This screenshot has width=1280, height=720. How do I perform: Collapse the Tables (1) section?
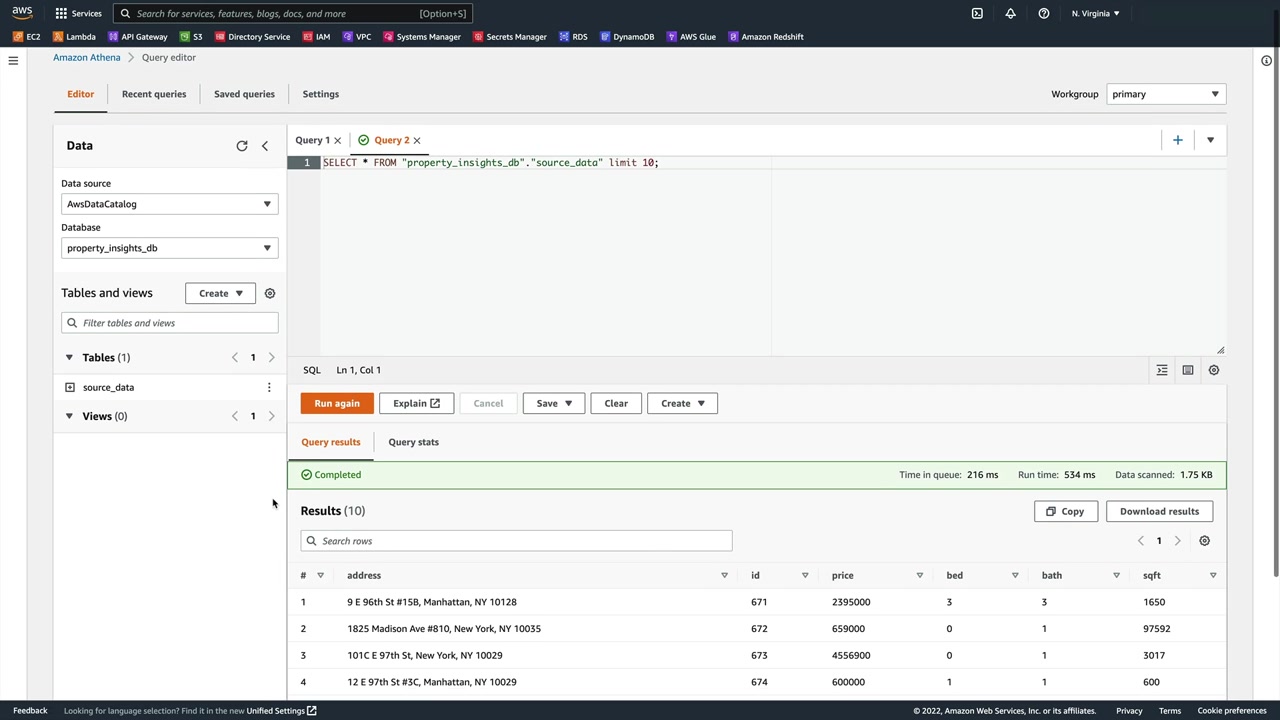point(69,357)
